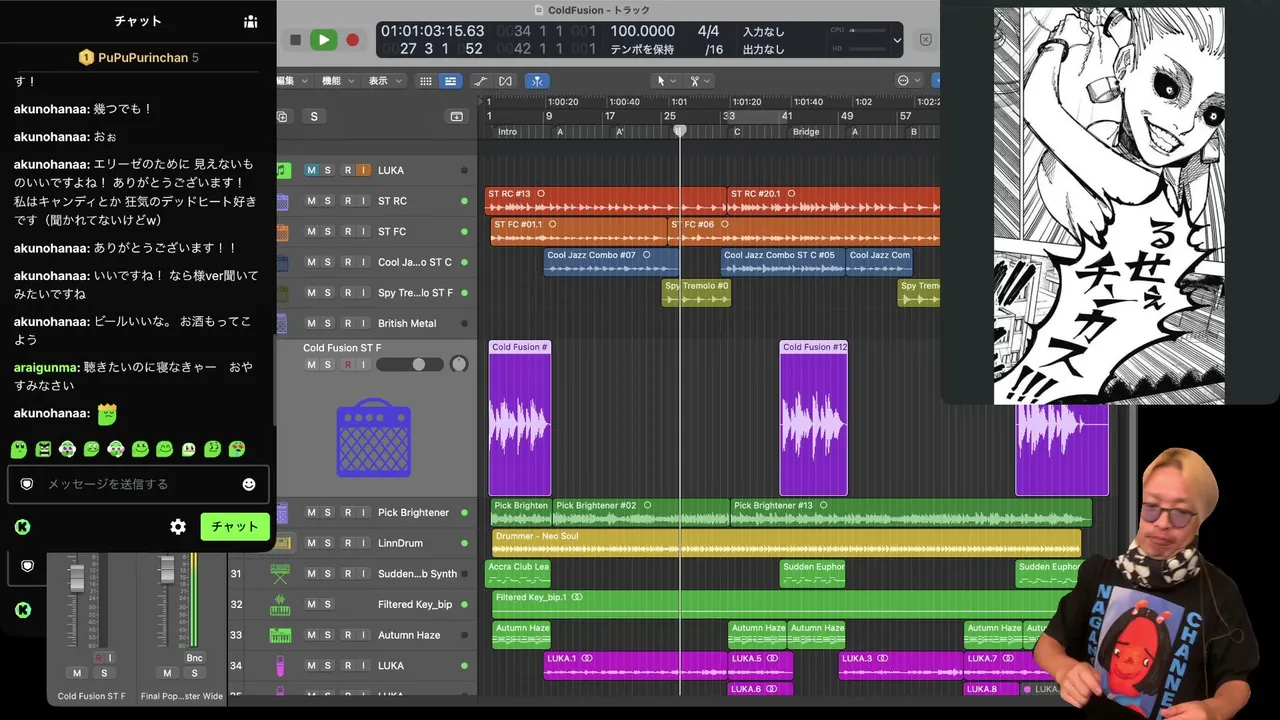Solo the Cold Fusion ST F mixer channel
The height and width of the screenshot is (720, 1280).
click(103, 673)
